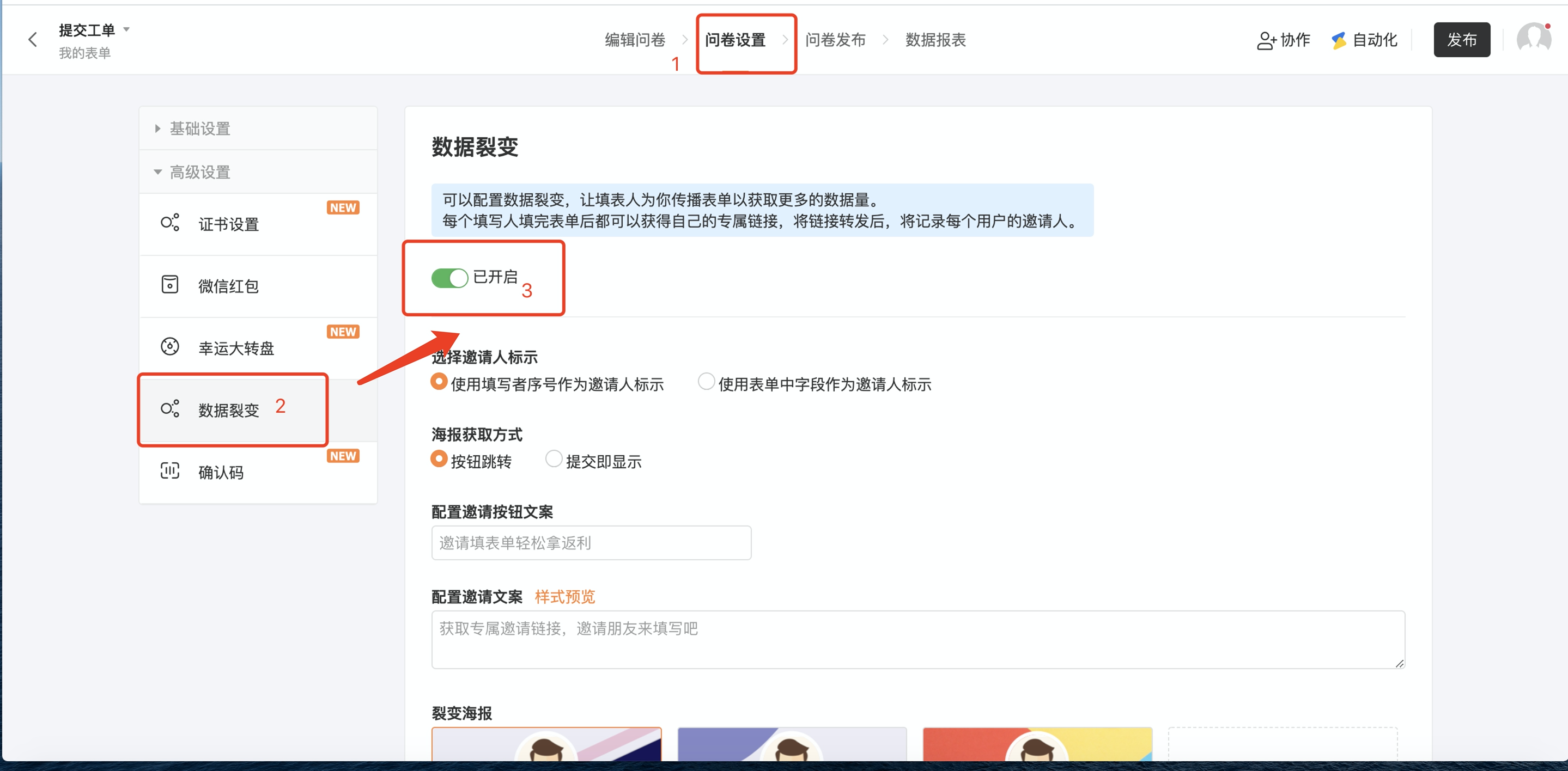Screen dimensions: 1568x771
Task: Select the second purple fission poster
Action: pos(792,744)
